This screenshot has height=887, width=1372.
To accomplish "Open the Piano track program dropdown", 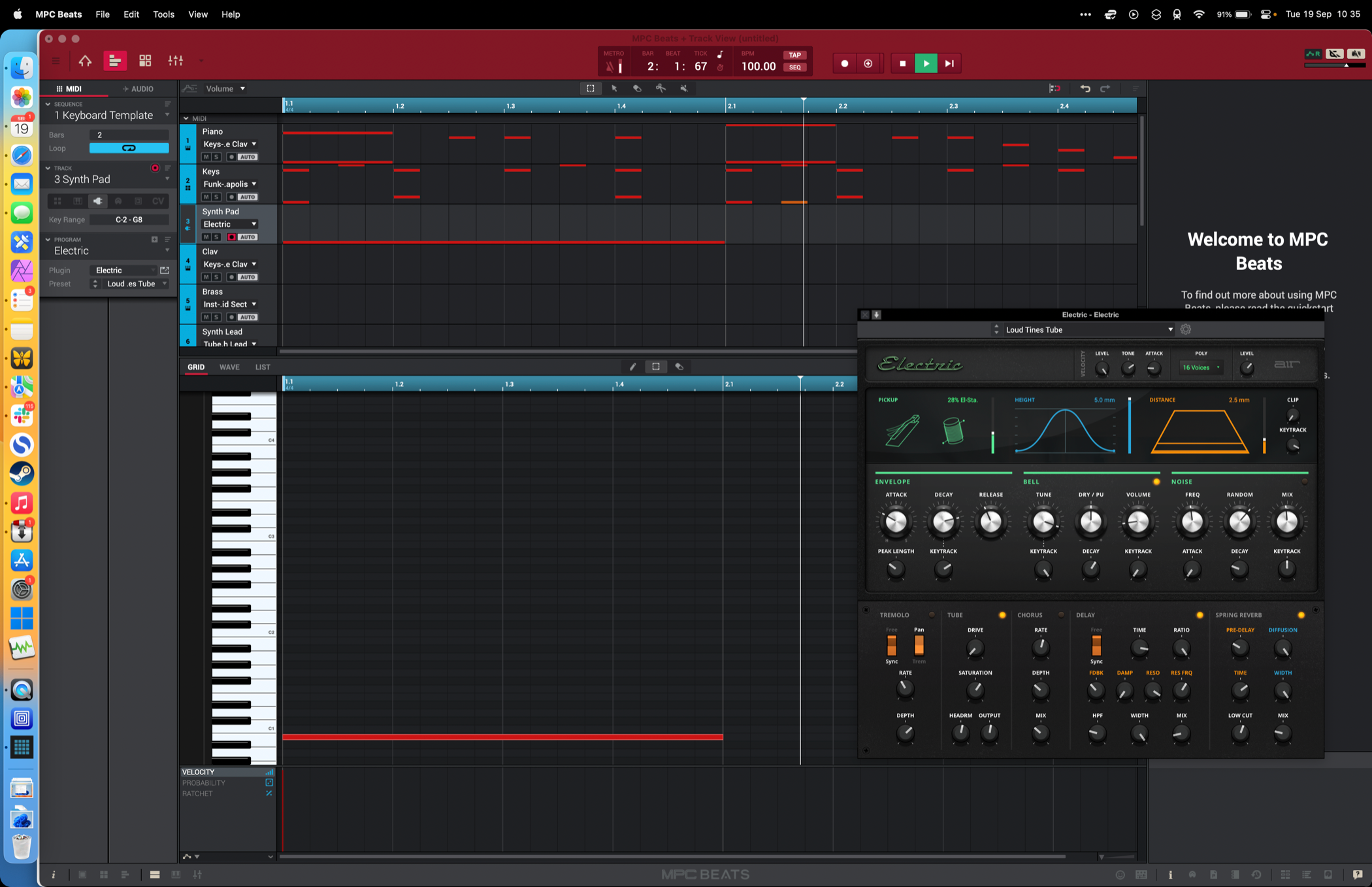I will click(229, 144).
